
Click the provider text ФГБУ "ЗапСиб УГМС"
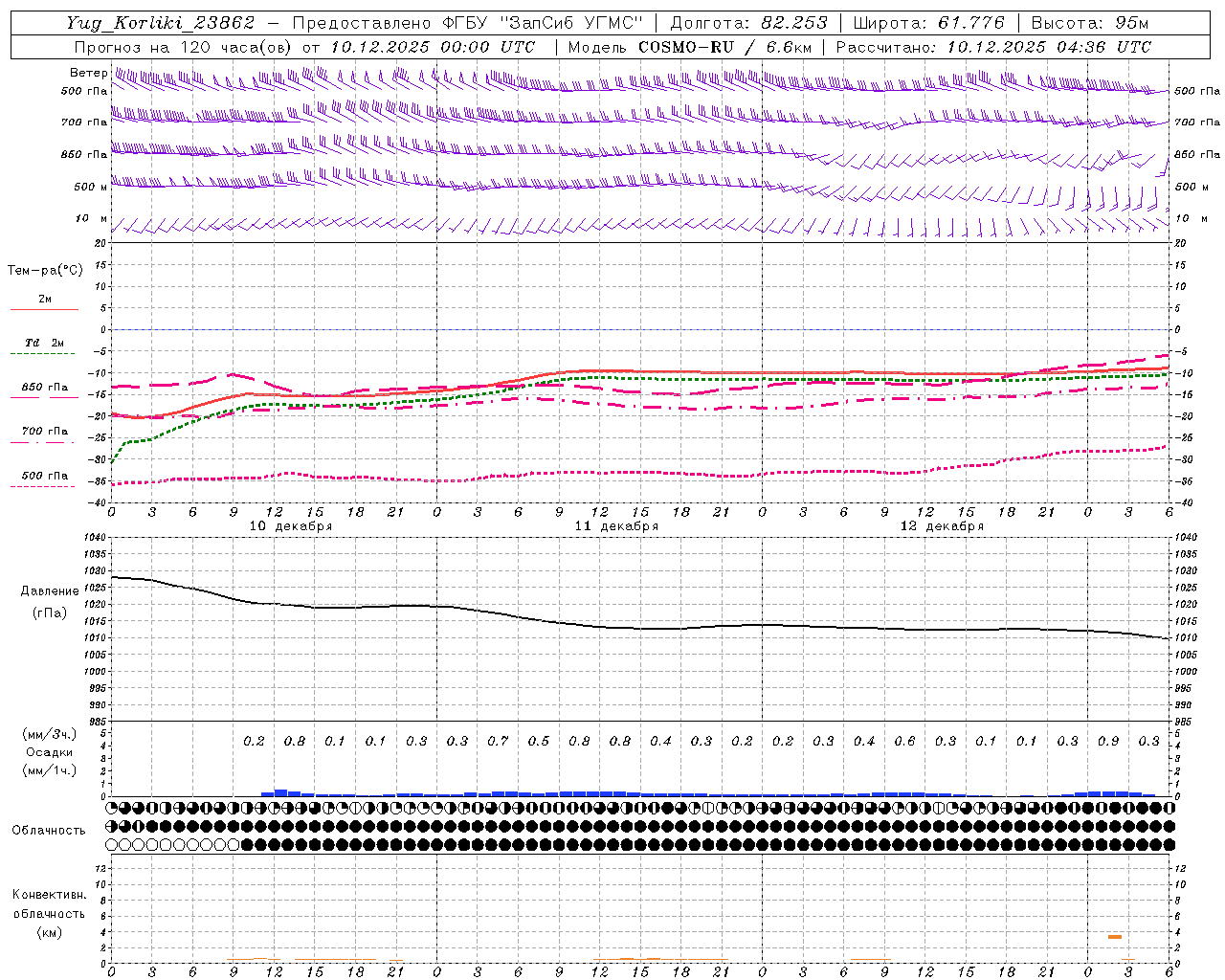tap(543, 23)
